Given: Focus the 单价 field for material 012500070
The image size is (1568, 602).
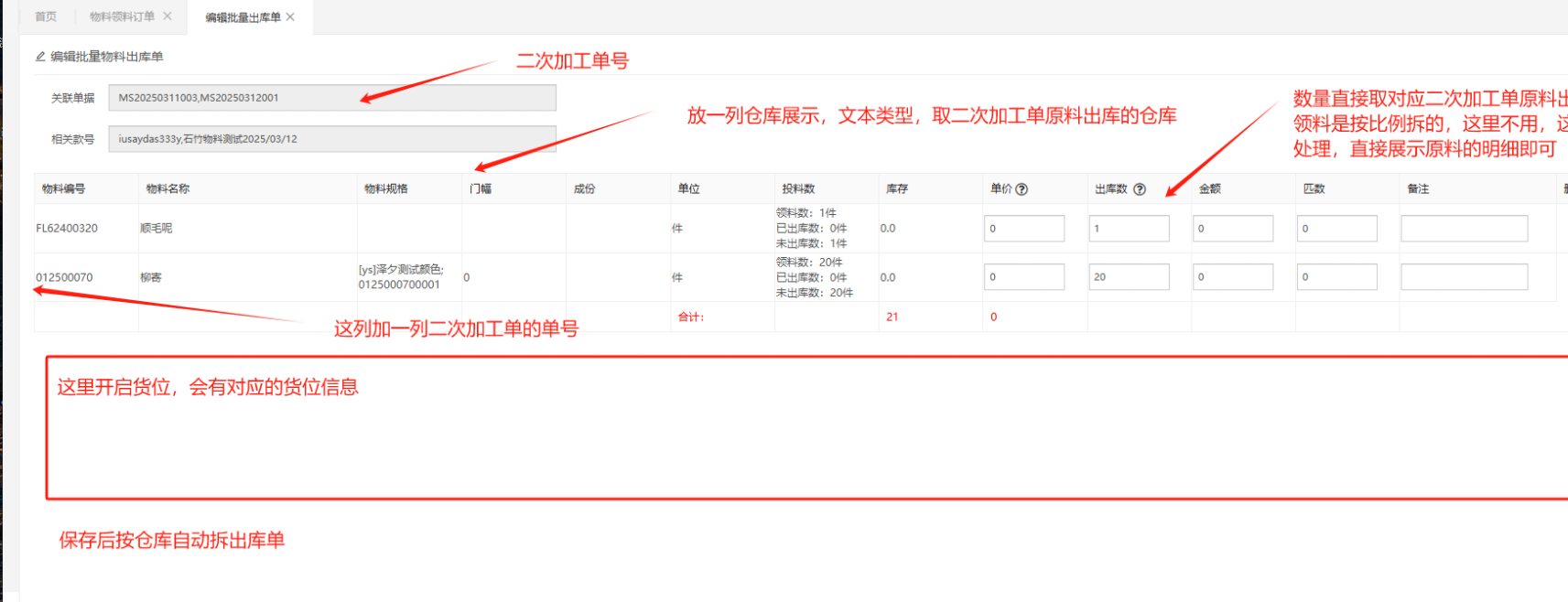Looking at the screenshot, I should [1024, 277].
